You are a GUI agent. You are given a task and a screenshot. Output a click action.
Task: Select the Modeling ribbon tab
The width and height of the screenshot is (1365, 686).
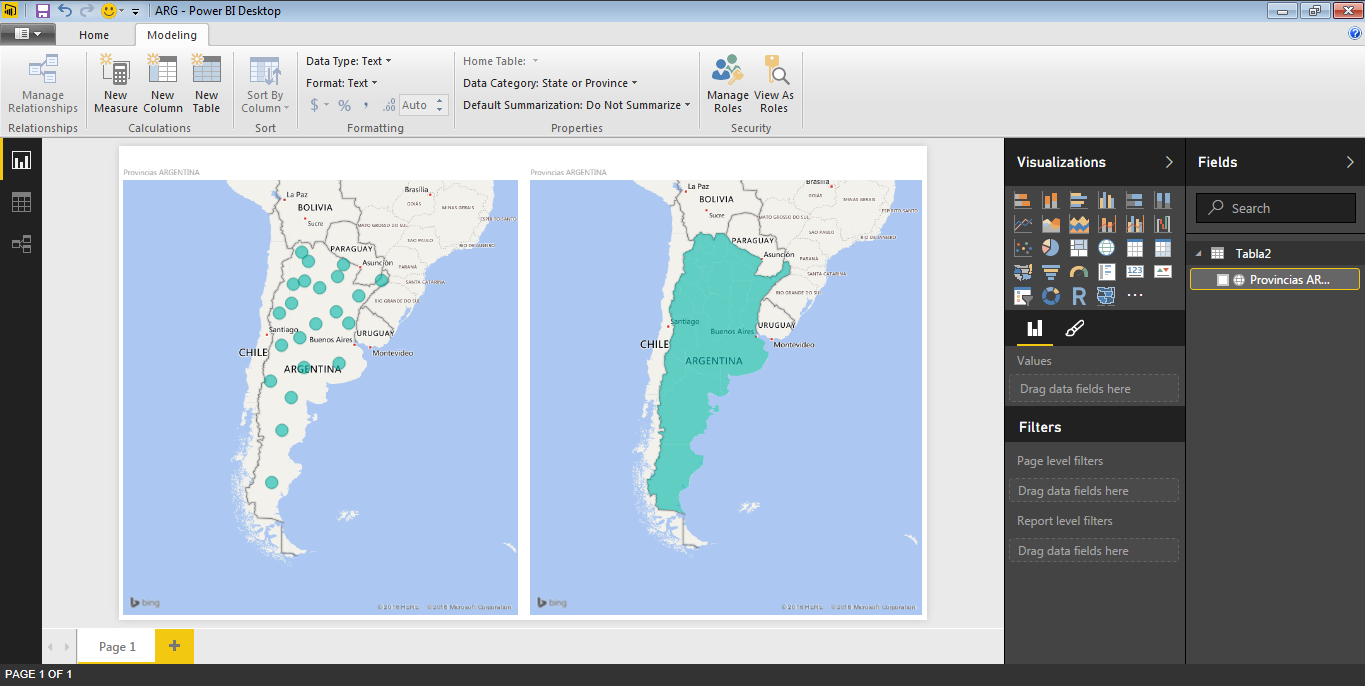(172, 35)
